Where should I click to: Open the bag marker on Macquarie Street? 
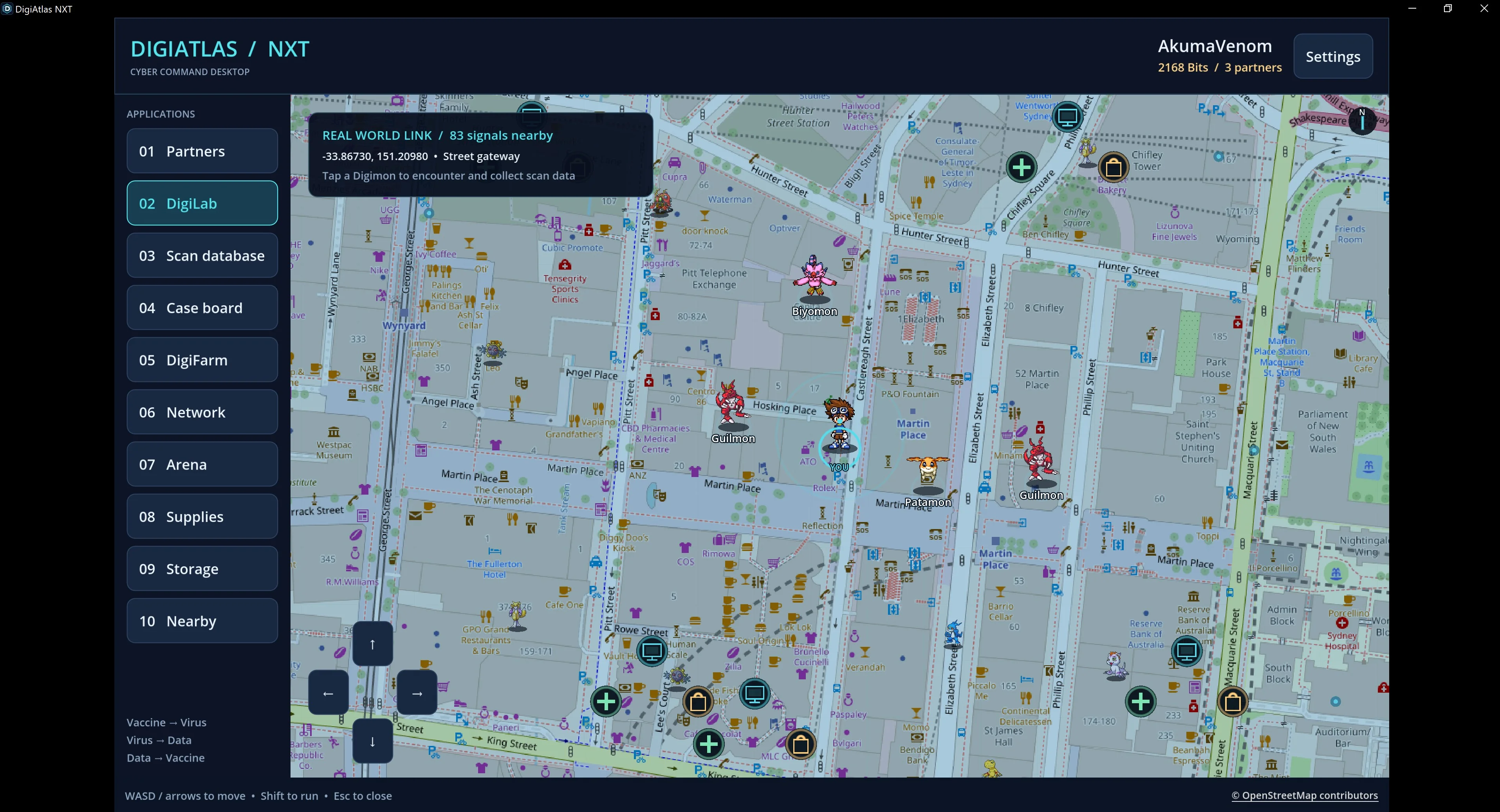point(1232,702)
